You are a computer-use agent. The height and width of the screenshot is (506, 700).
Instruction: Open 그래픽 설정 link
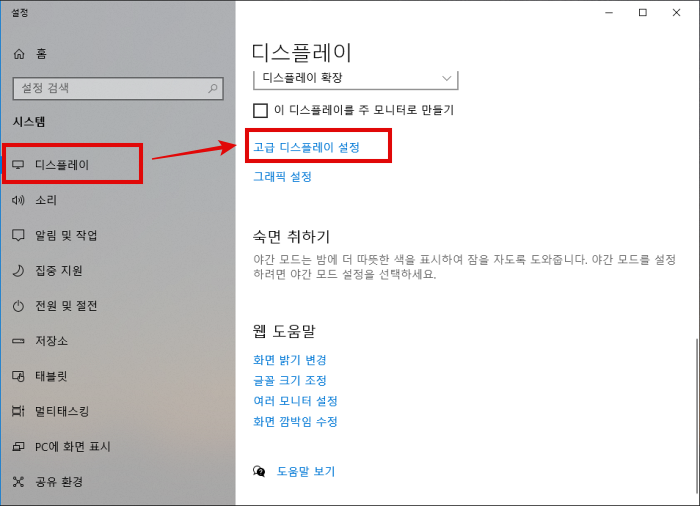coord(283,177)
